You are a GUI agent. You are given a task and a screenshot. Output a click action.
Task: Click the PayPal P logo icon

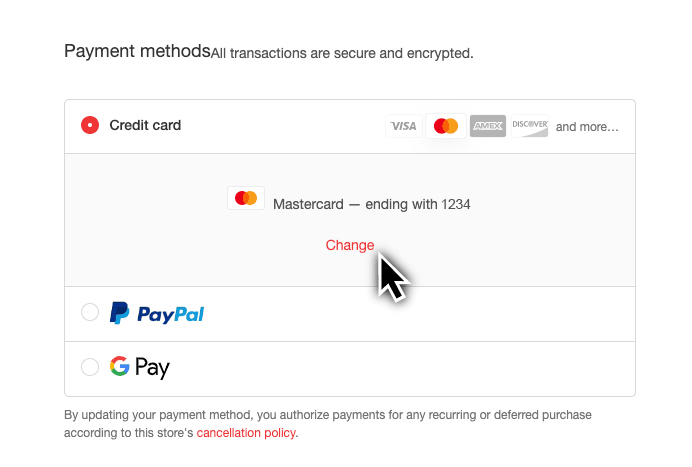119,313
